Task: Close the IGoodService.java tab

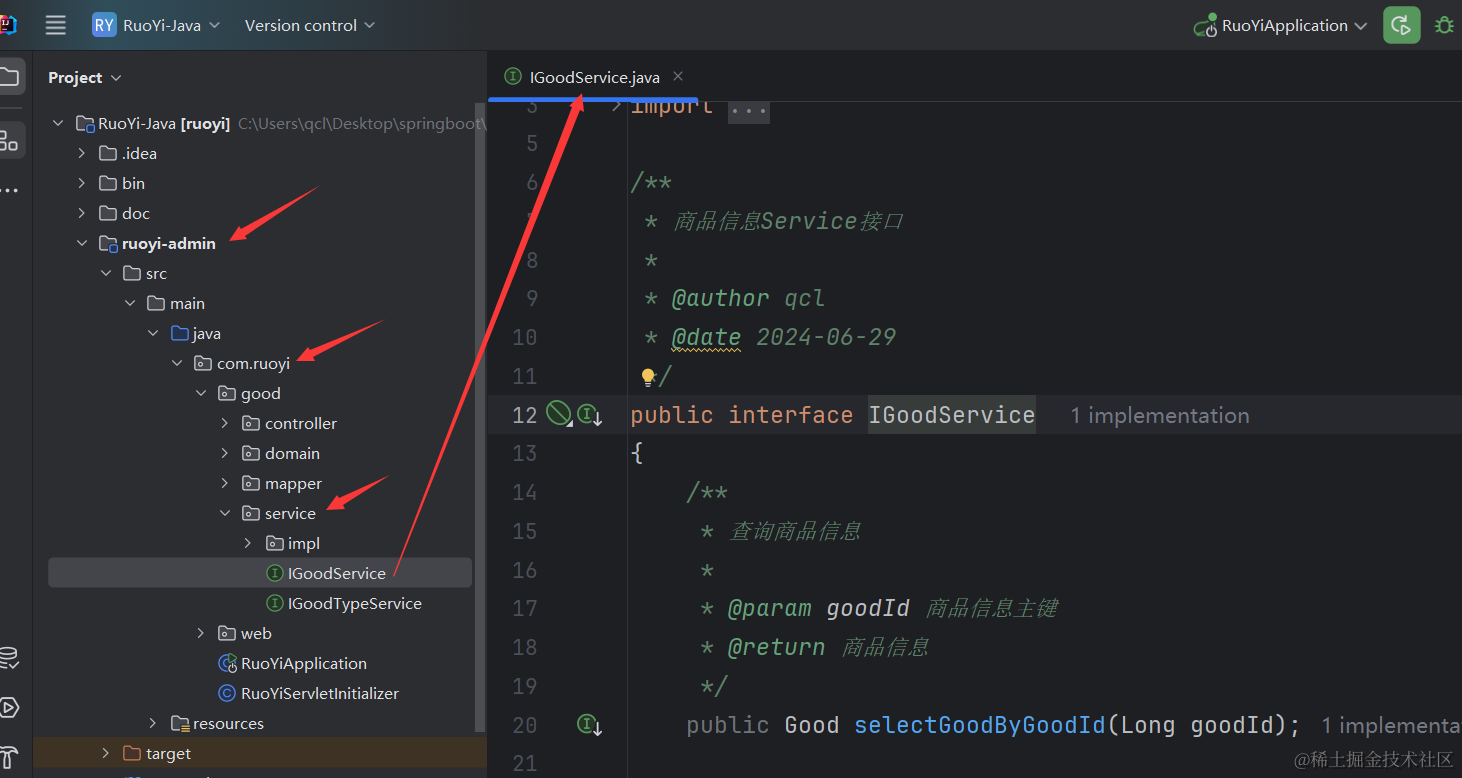Action: [678, 77]
